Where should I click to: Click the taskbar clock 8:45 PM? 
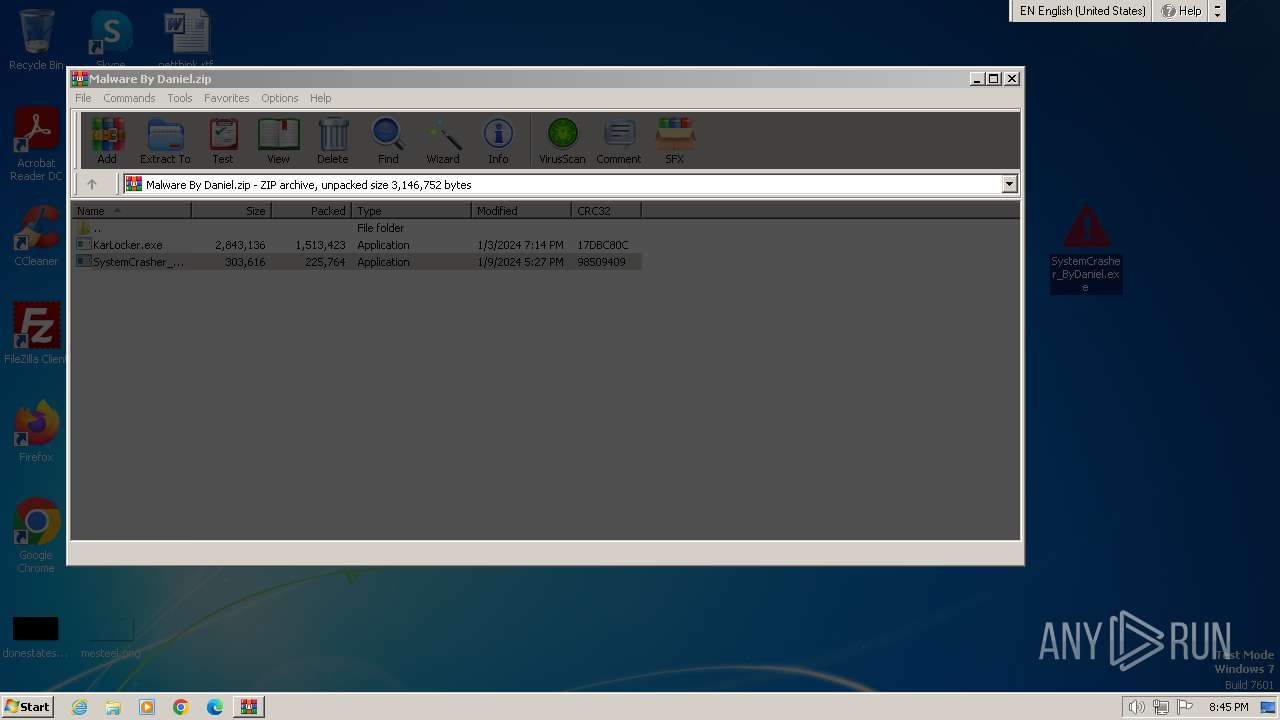(x=1228, y=707)
